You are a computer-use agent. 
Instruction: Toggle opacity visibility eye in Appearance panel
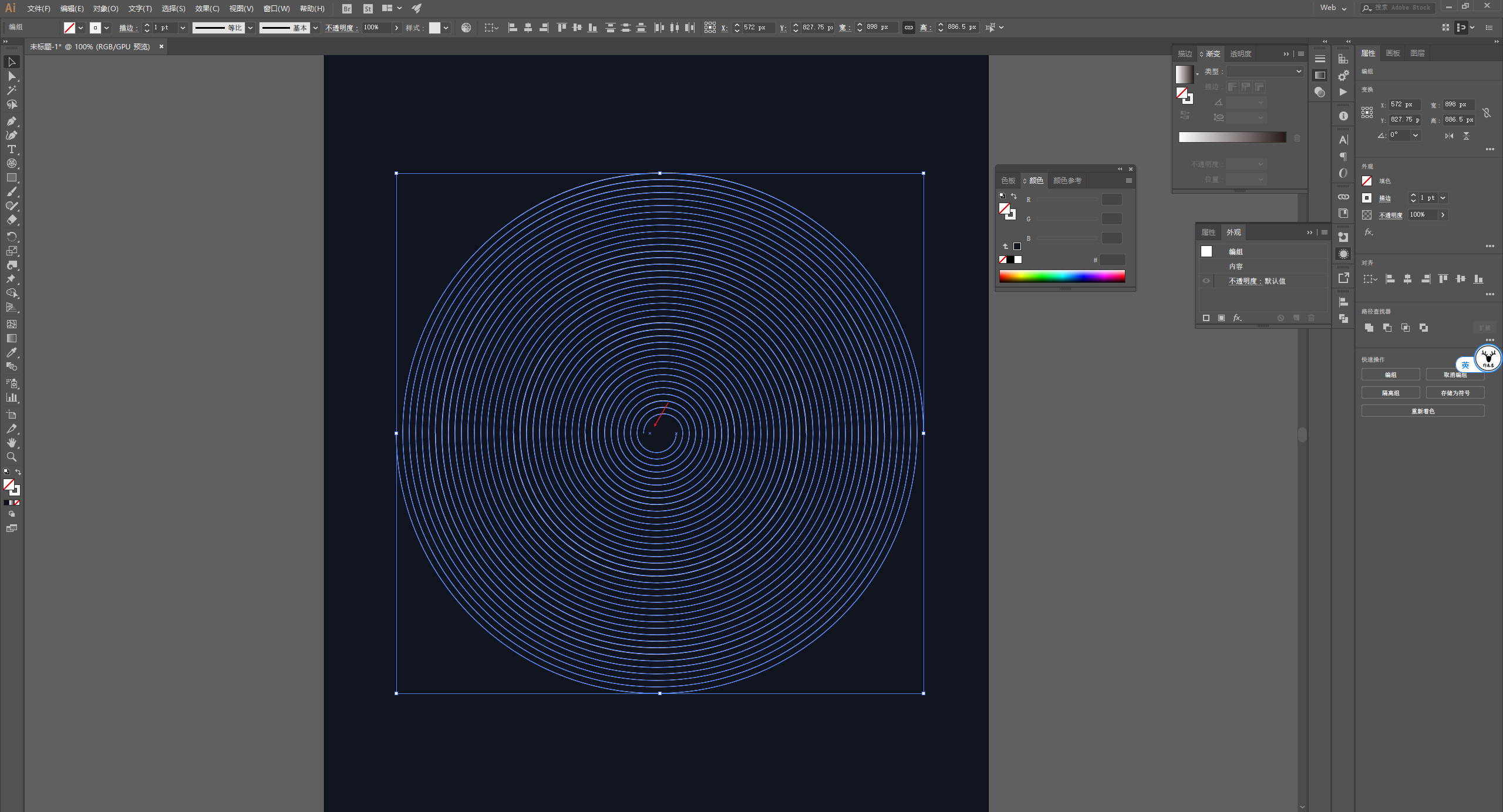[1206, 281]
